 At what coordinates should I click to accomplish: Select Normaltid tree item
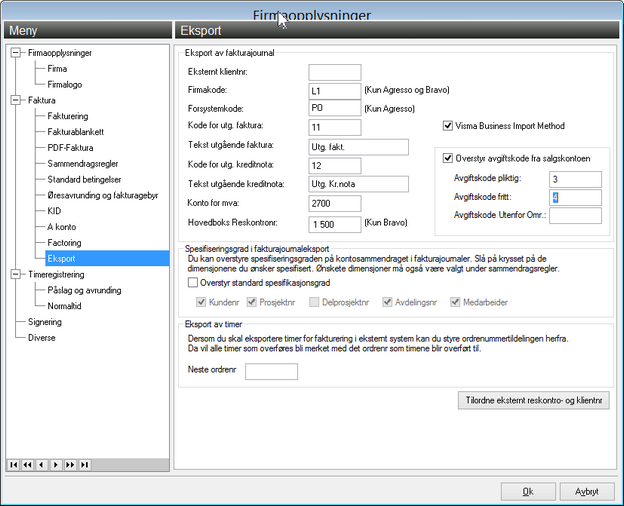(64, 306)
